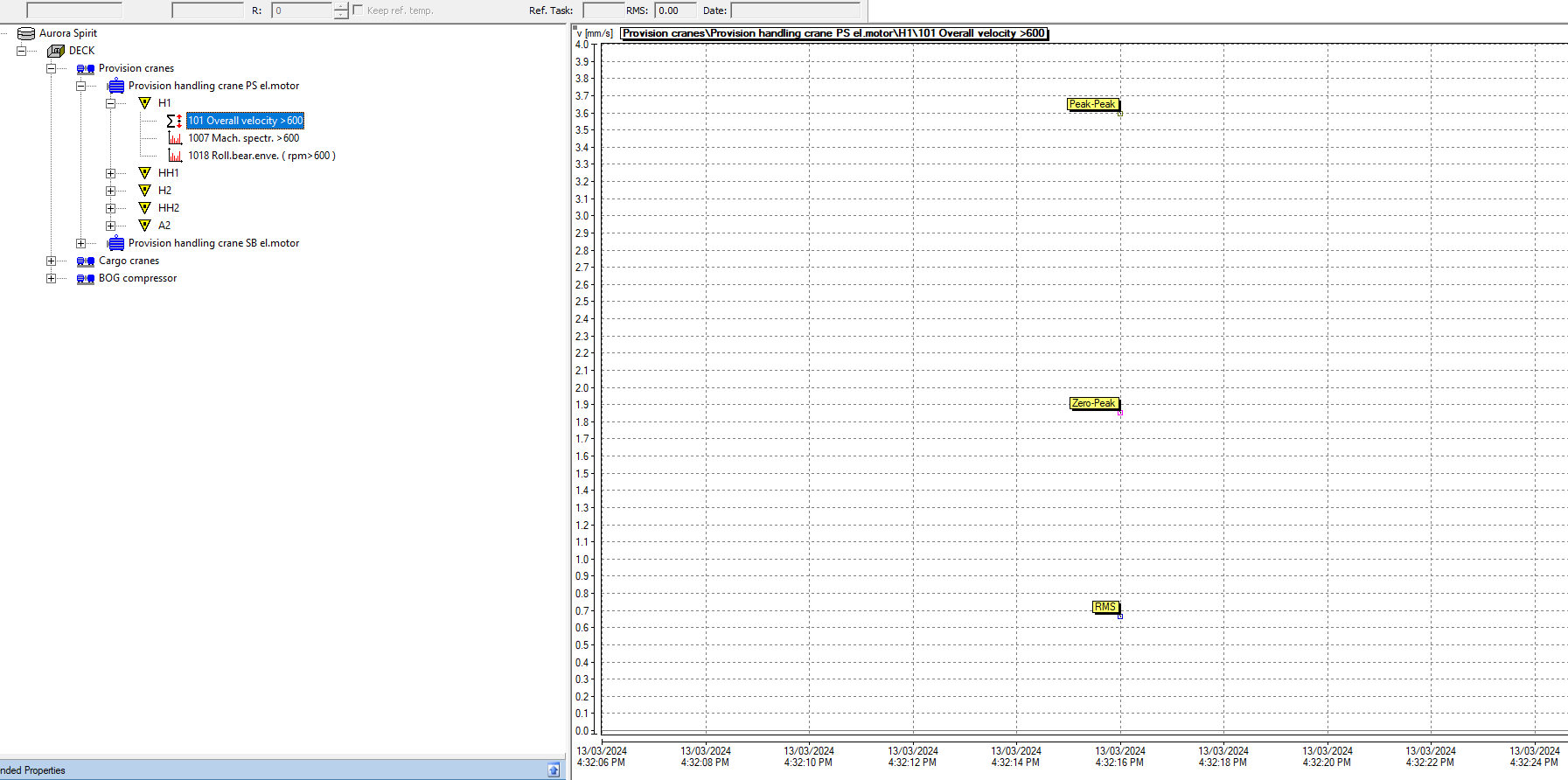
Task: Click the spectrum icon for 1007 Mach. spectr.
Action: [x=175, y=138]
